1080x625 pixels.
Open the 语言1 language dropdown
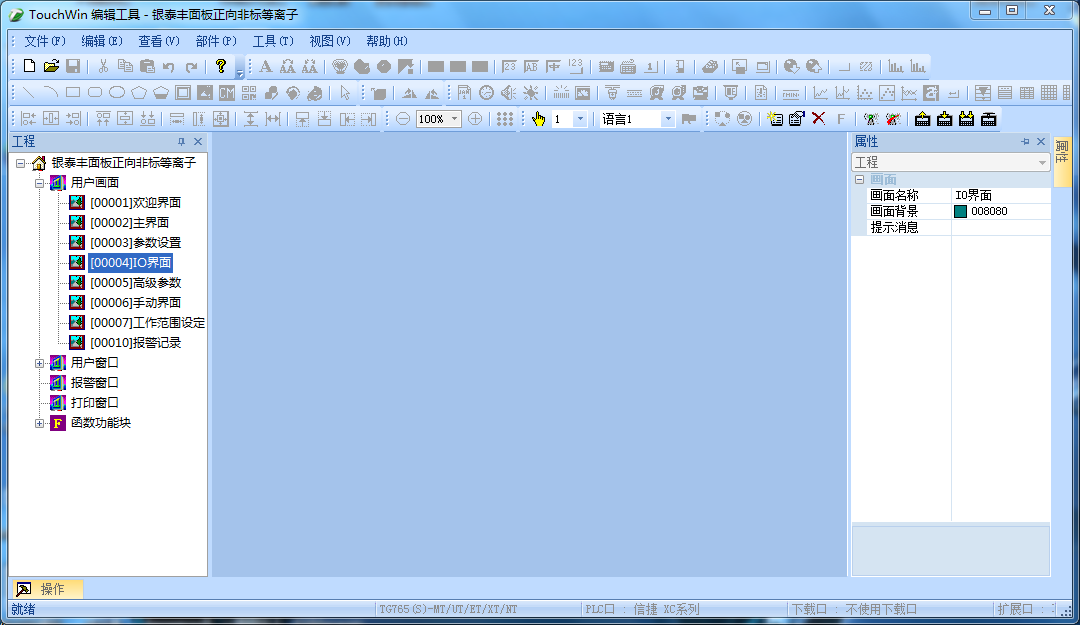(x=668, y=119)
